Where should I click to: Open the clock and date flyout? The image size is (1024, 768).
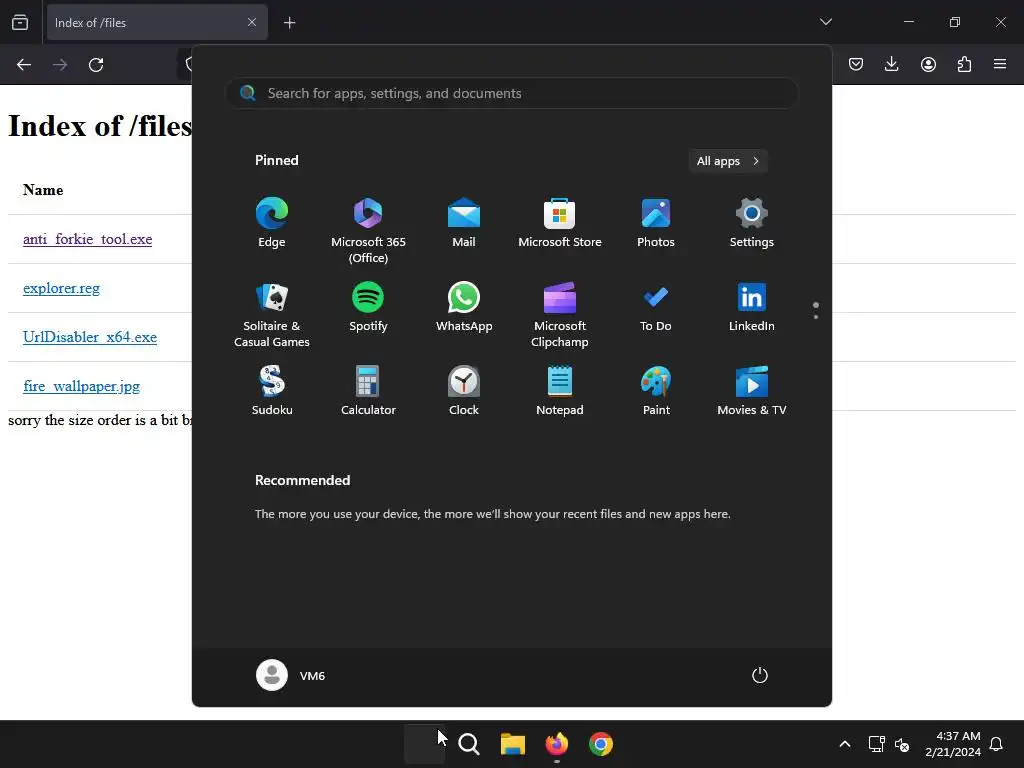pos(952,744)
